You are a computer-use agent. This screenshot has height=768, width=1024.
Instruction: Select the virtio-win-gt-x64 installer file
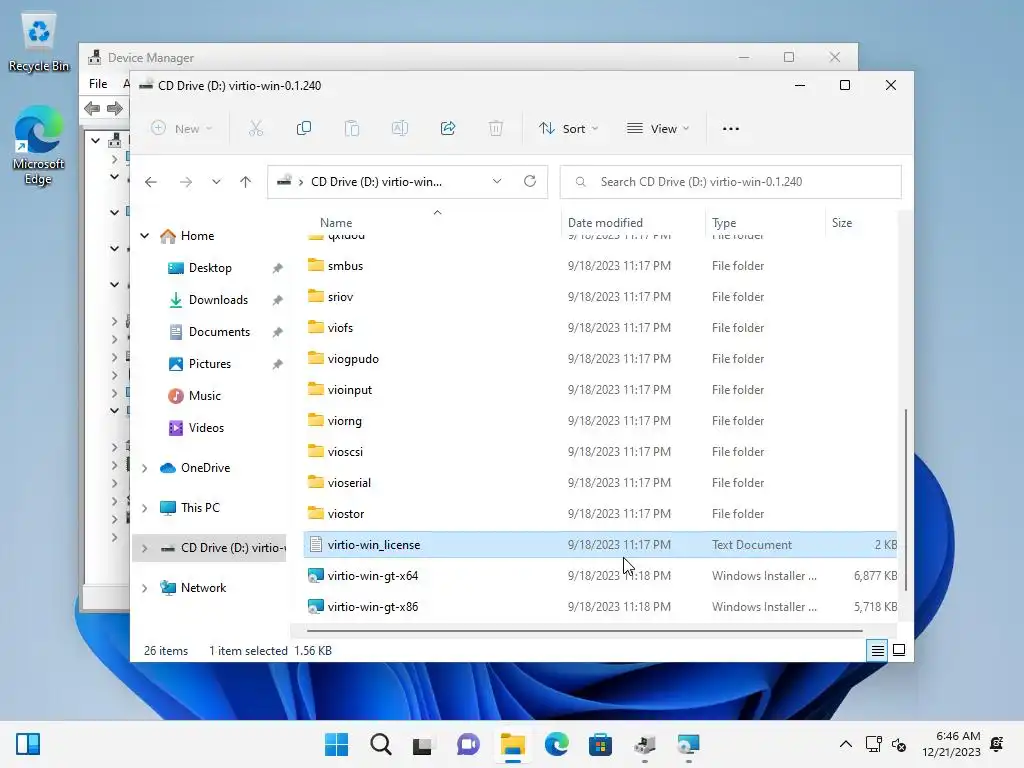[600, 576]
